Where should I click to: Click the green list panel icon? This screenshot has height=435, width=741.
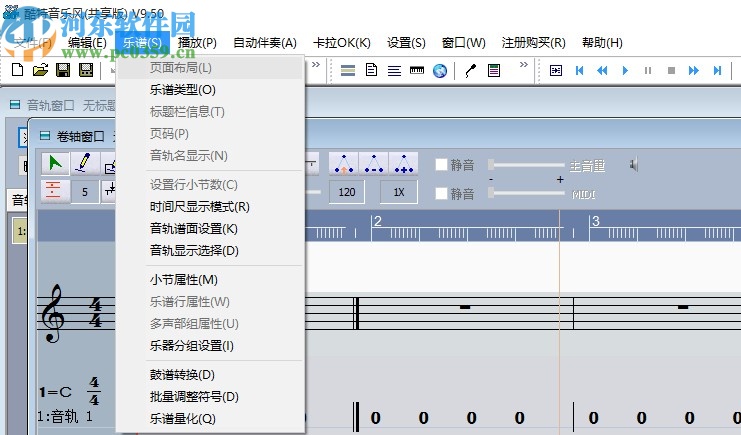click(494, 71)
